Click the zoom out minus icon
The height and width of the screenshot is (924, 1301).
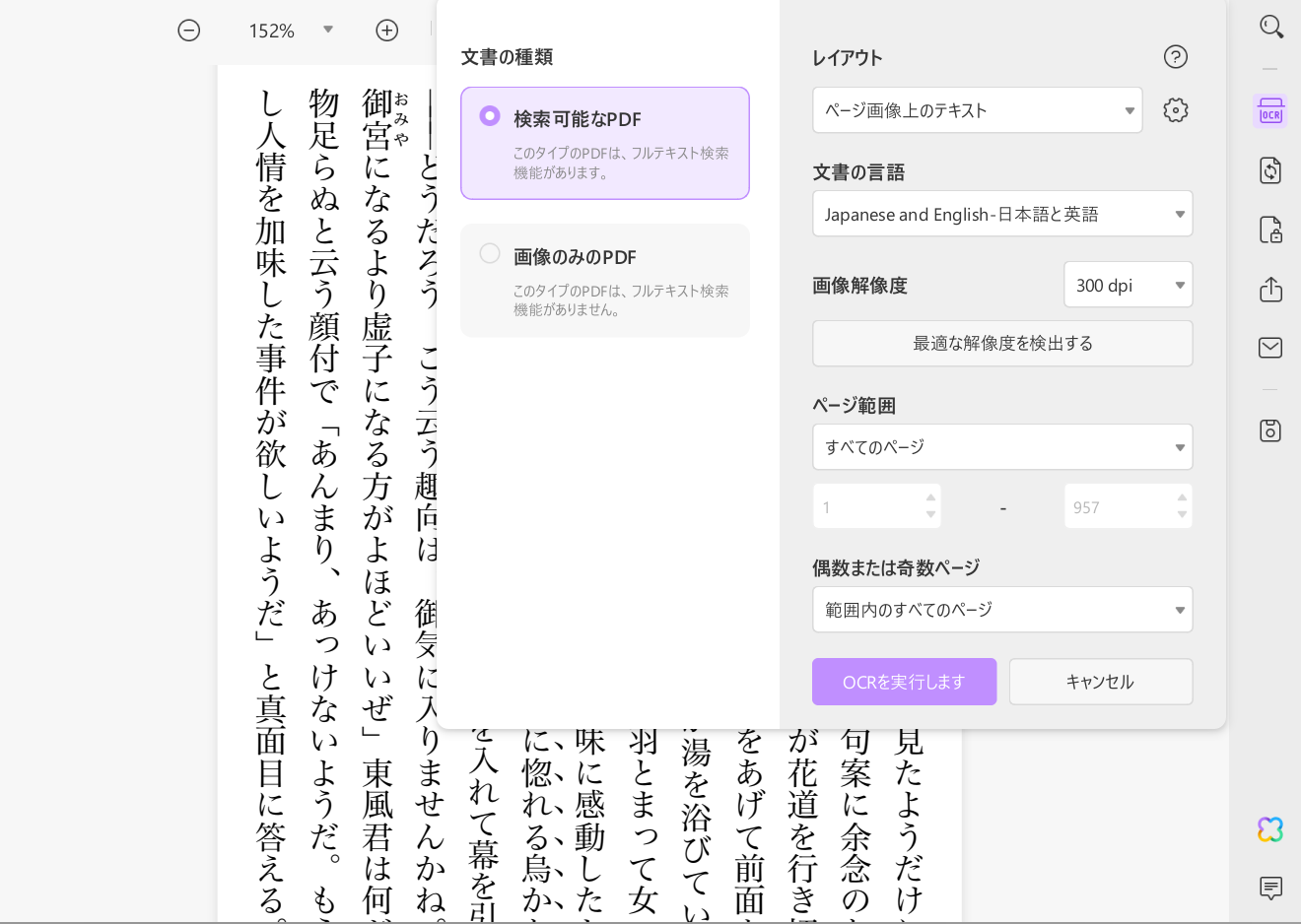[x=189, y=31]
